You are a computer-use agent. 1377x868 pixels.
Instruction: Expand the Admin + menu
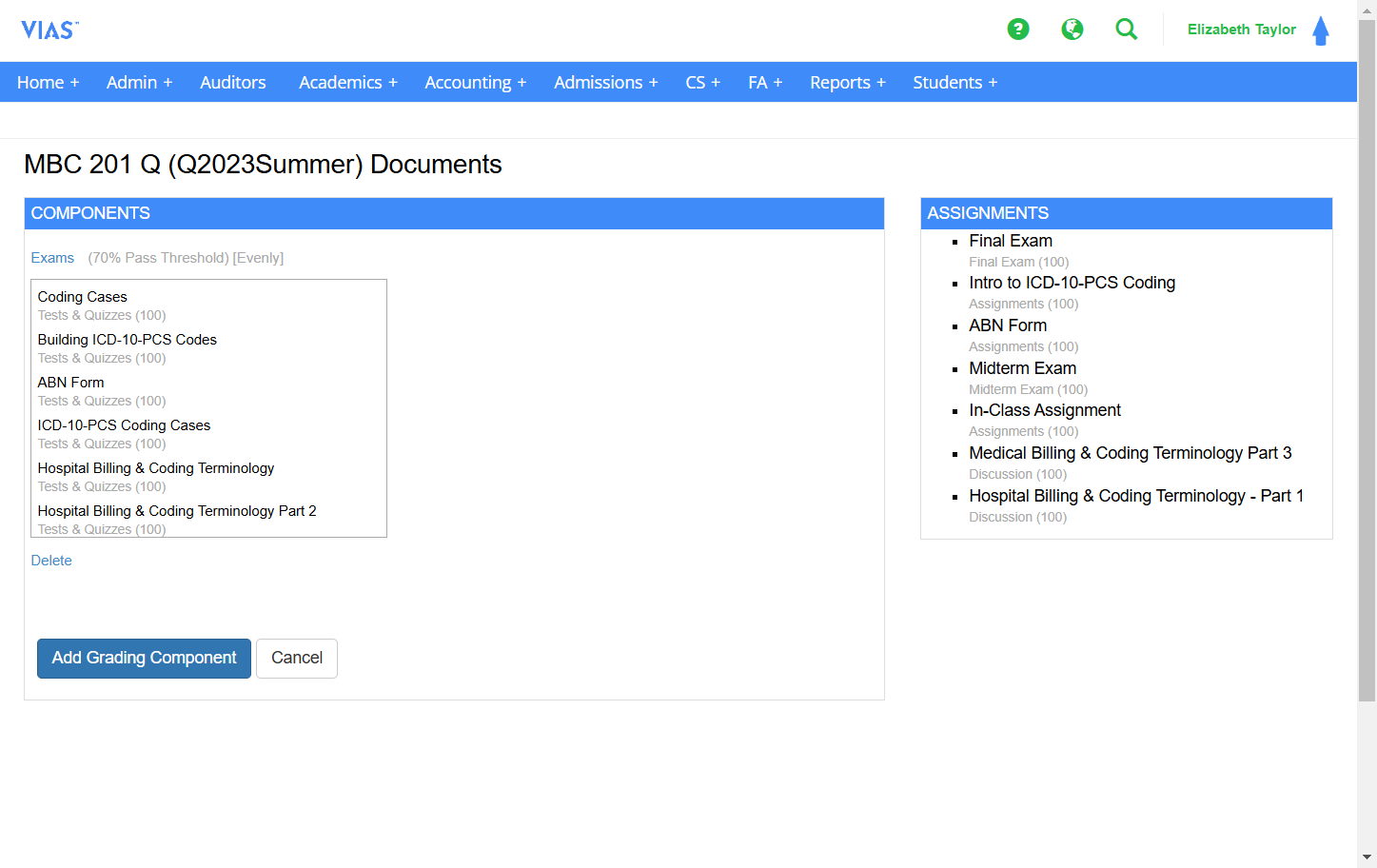click(140, 83)
